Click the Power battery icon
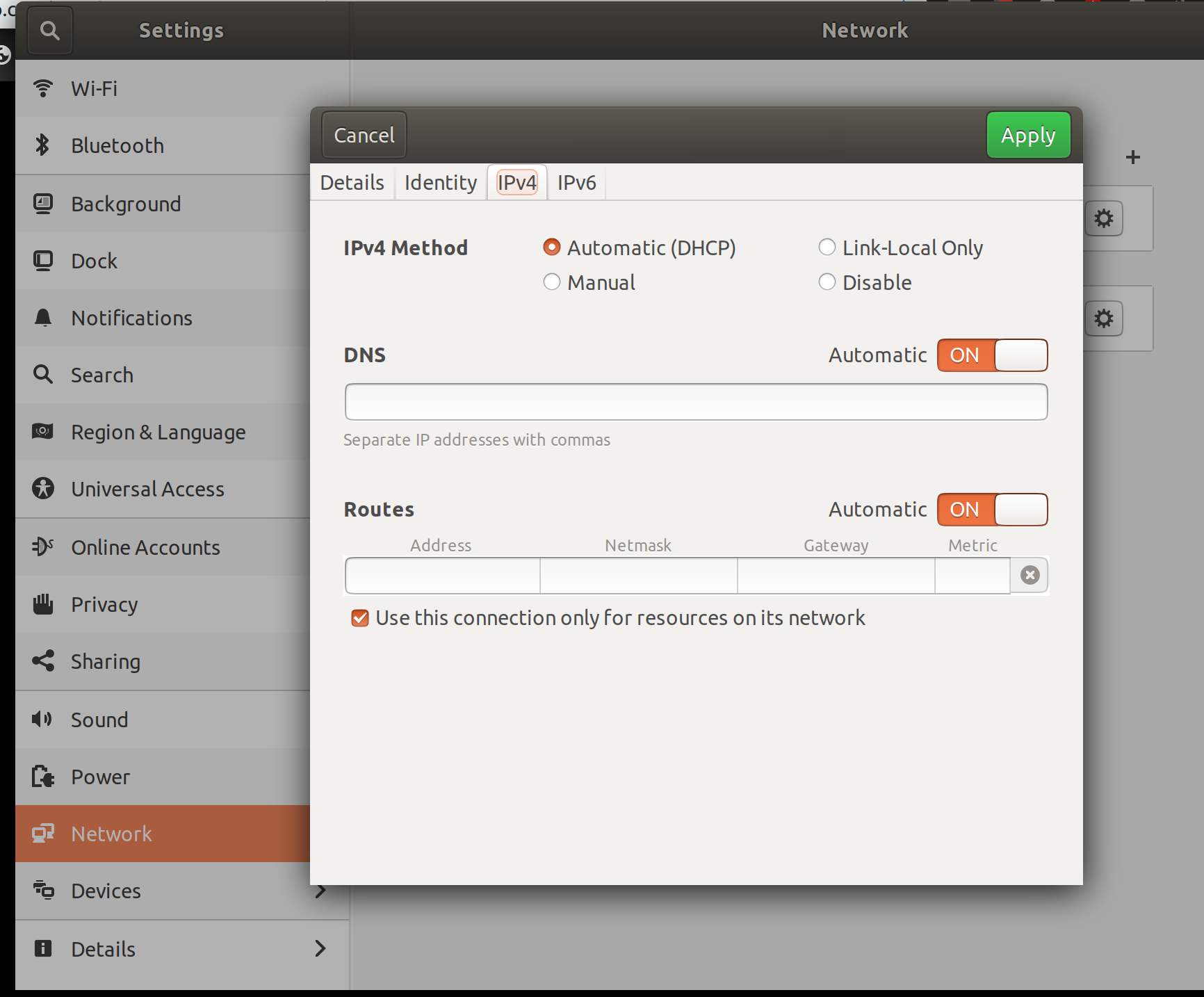 (43, 777)
